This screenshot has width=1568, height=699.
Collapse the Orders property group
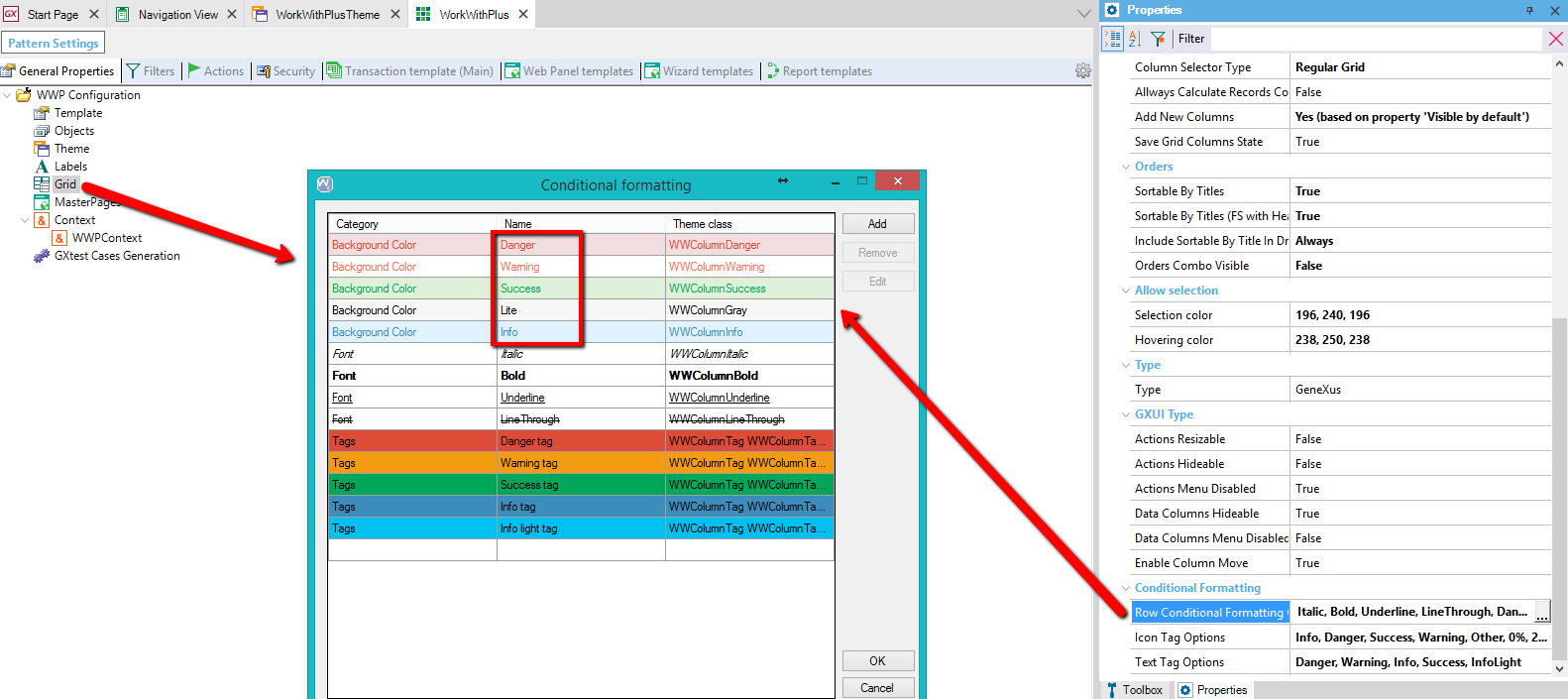(1126, 167)
